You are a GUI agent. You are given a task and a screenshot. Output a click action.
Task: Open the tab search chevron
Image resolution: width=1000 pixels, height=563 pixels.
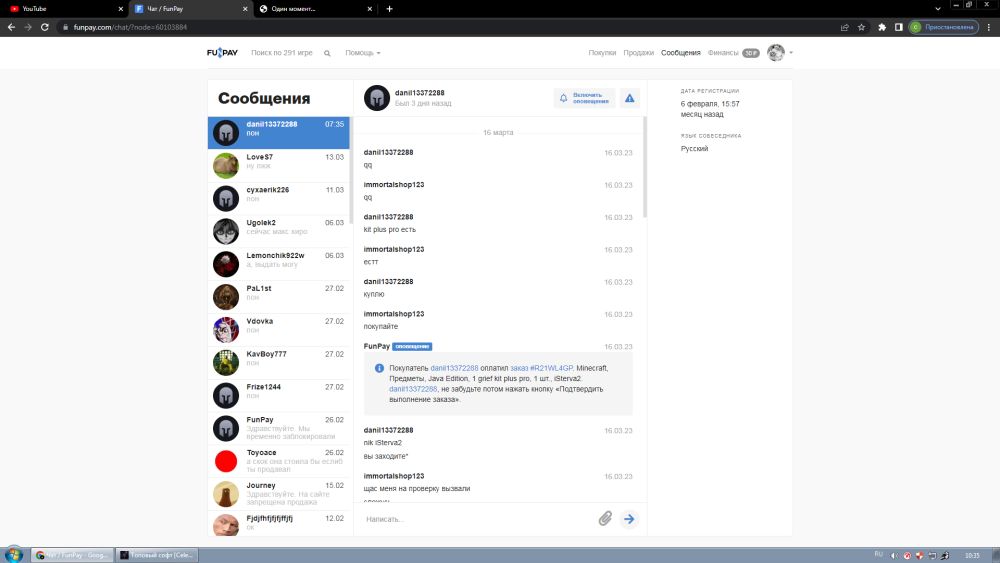tap(938, 9)
